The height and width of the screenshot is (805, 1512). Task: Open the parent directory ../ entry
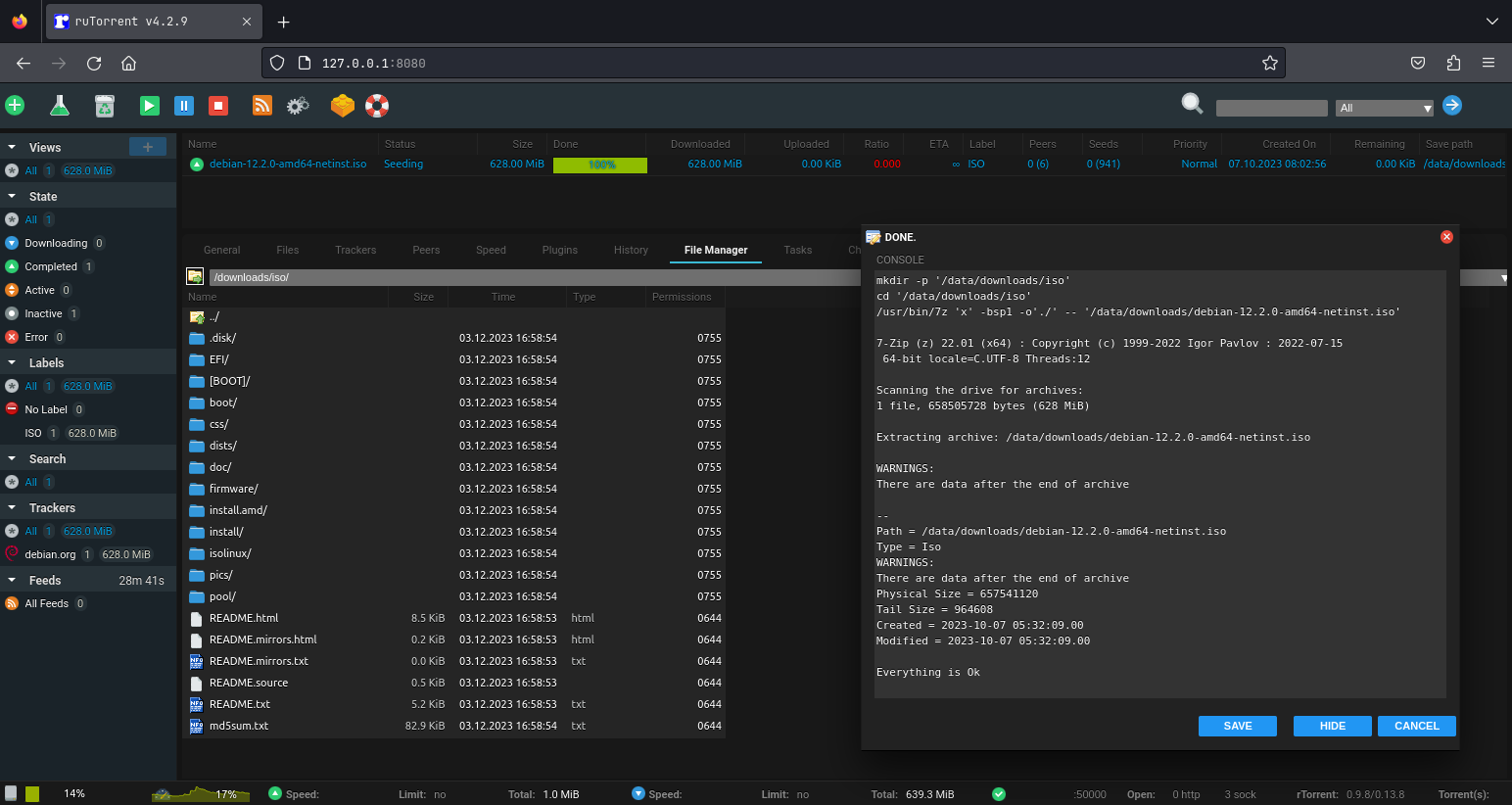[x=214, y=317]
